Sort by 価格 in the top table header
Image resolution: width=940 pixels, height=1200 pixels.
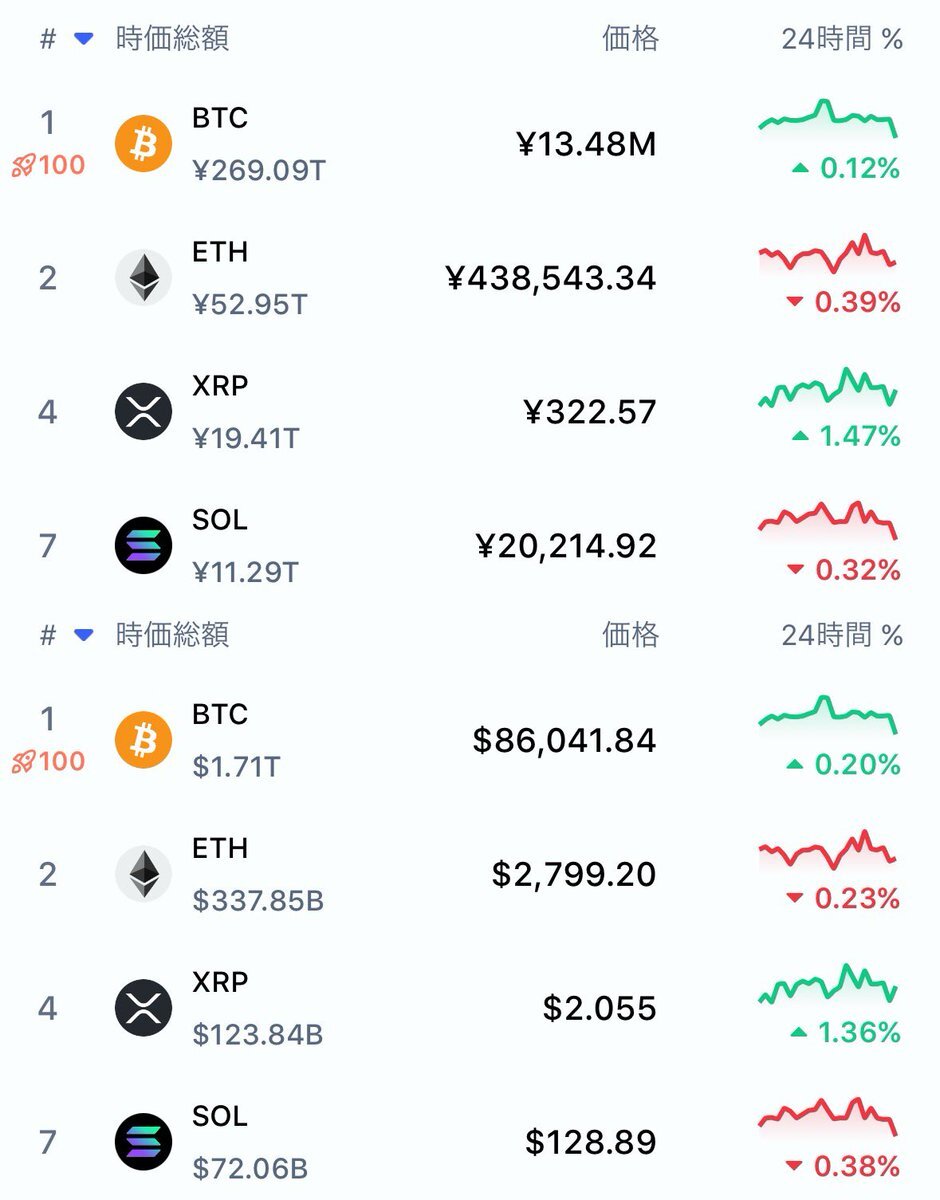[x=630, y=39]
